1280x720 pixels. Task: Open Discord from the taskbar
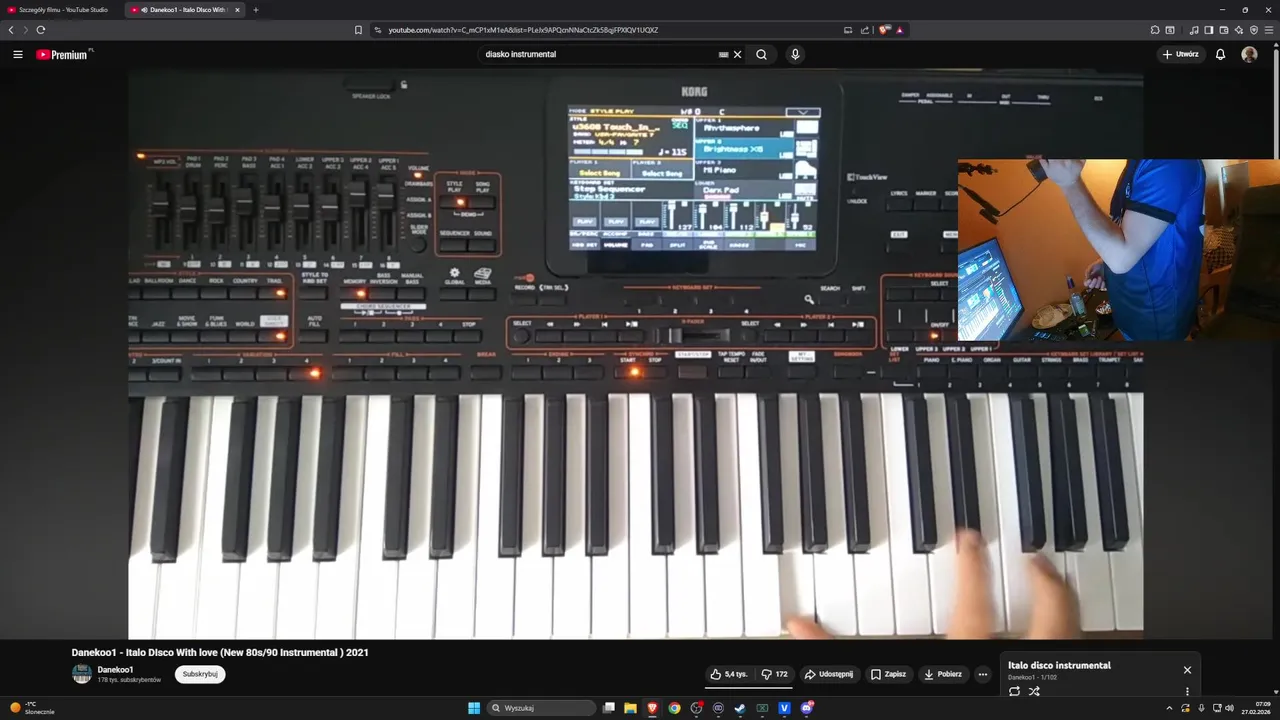pyautogui.click(x=807, y=708)
